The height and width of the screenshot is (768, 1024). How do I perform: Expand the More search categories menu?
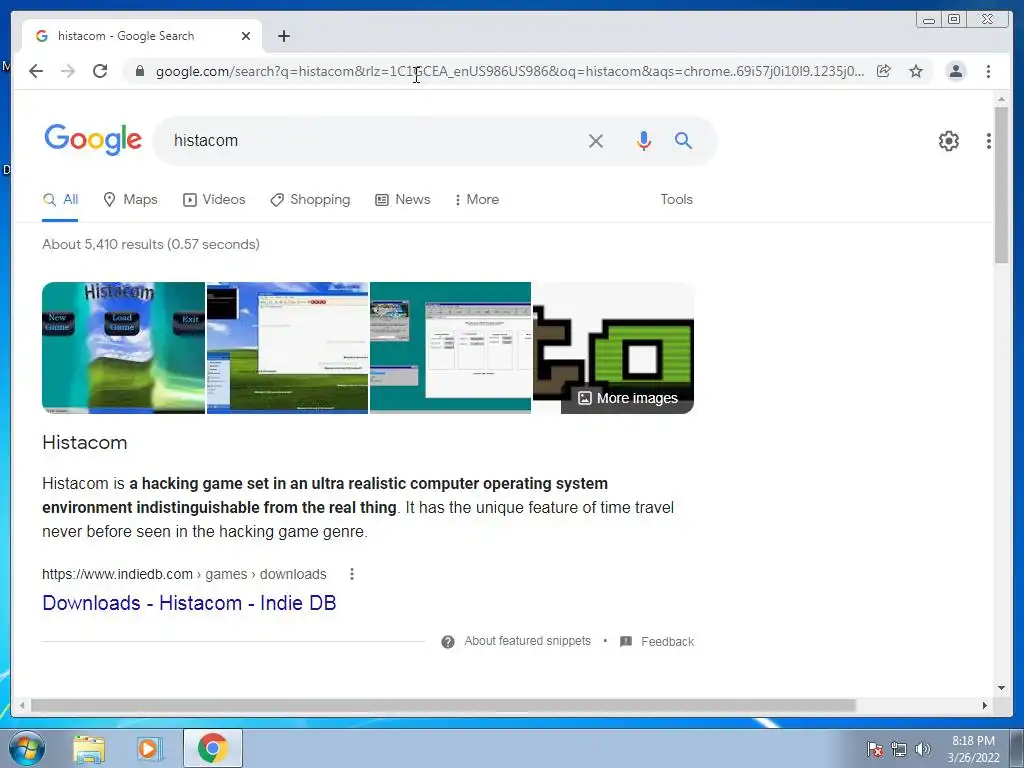coord(477,200)
